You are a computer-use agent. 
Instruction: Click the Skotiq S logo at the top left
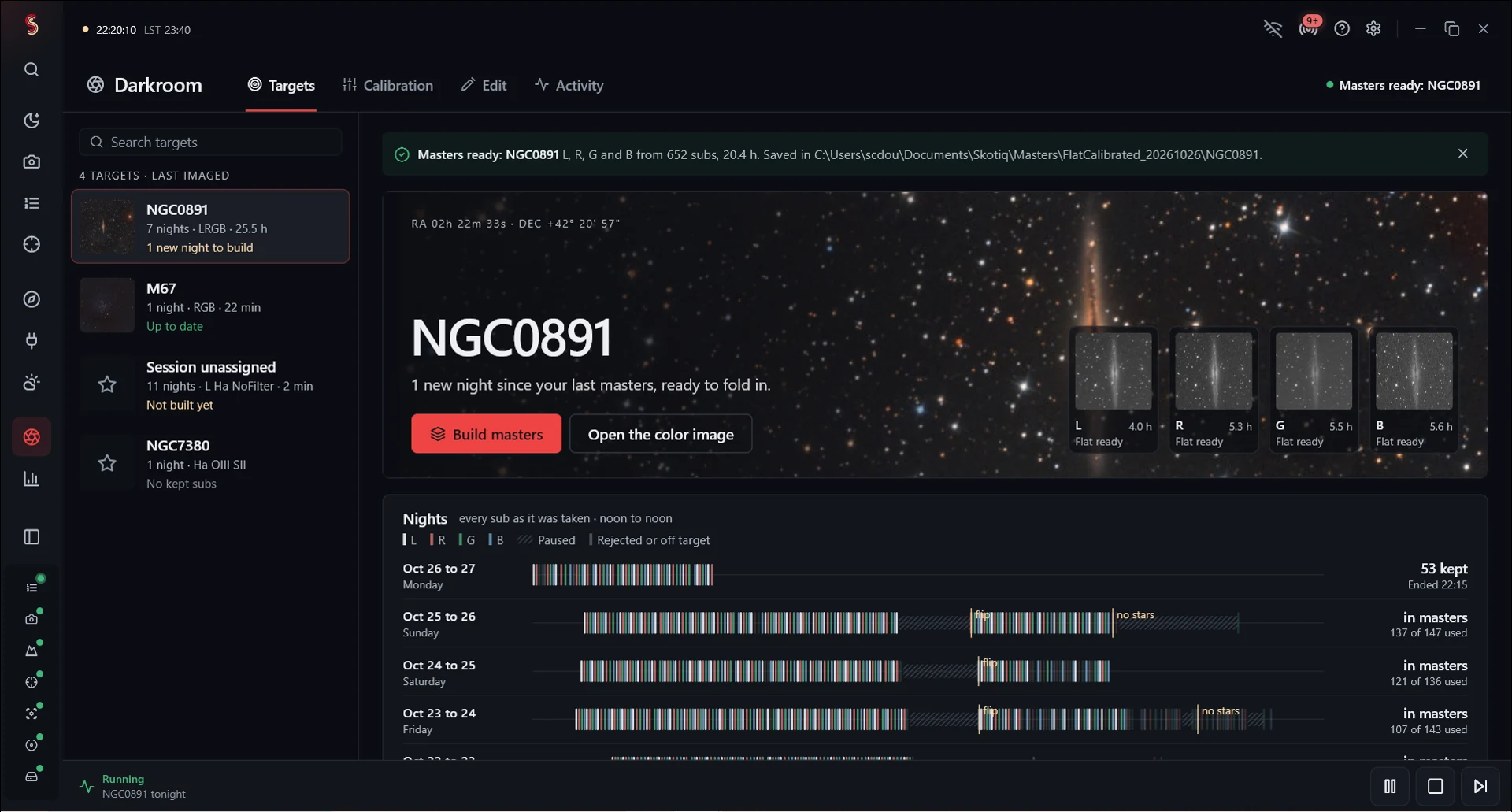click(31, 25)
